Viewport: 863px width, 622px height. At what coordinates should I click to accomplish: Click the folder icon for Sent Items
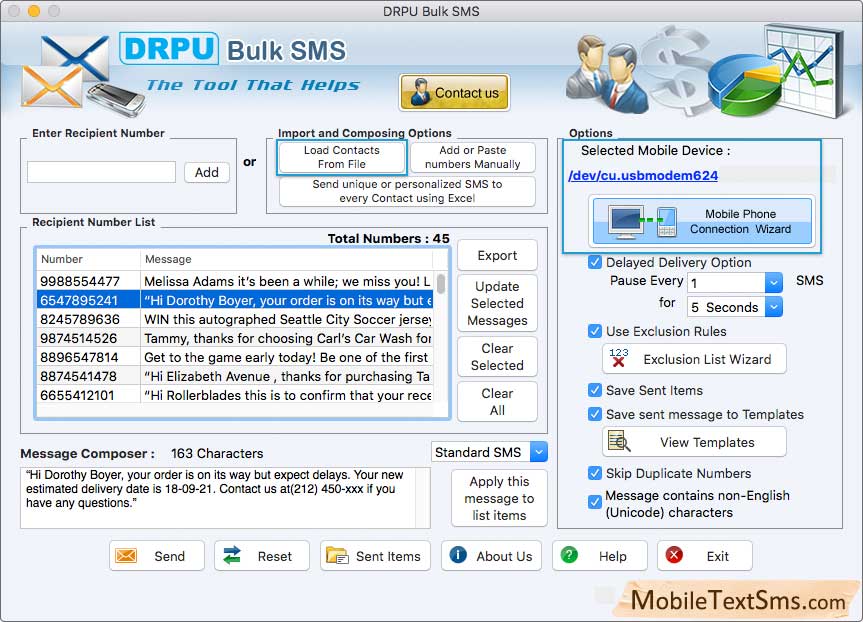tap(337, 555)
